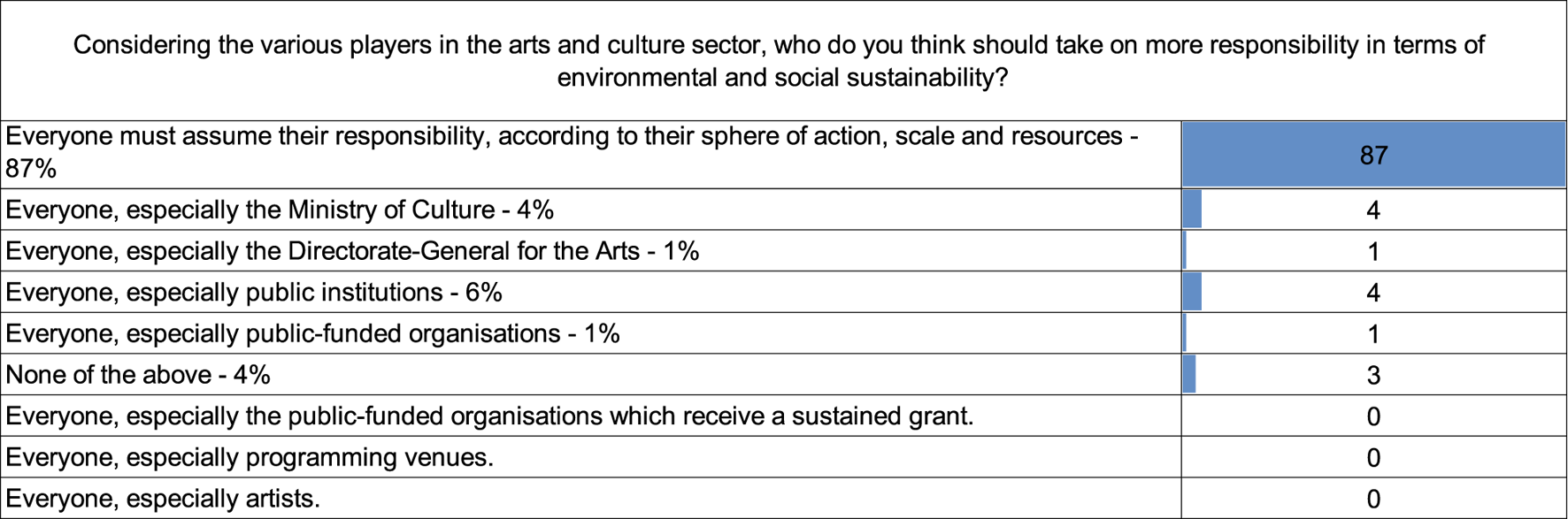This screenshot has width=1568, height=519.
Task: Click the programming venues zero value
Action: (x=1373, y=457)
